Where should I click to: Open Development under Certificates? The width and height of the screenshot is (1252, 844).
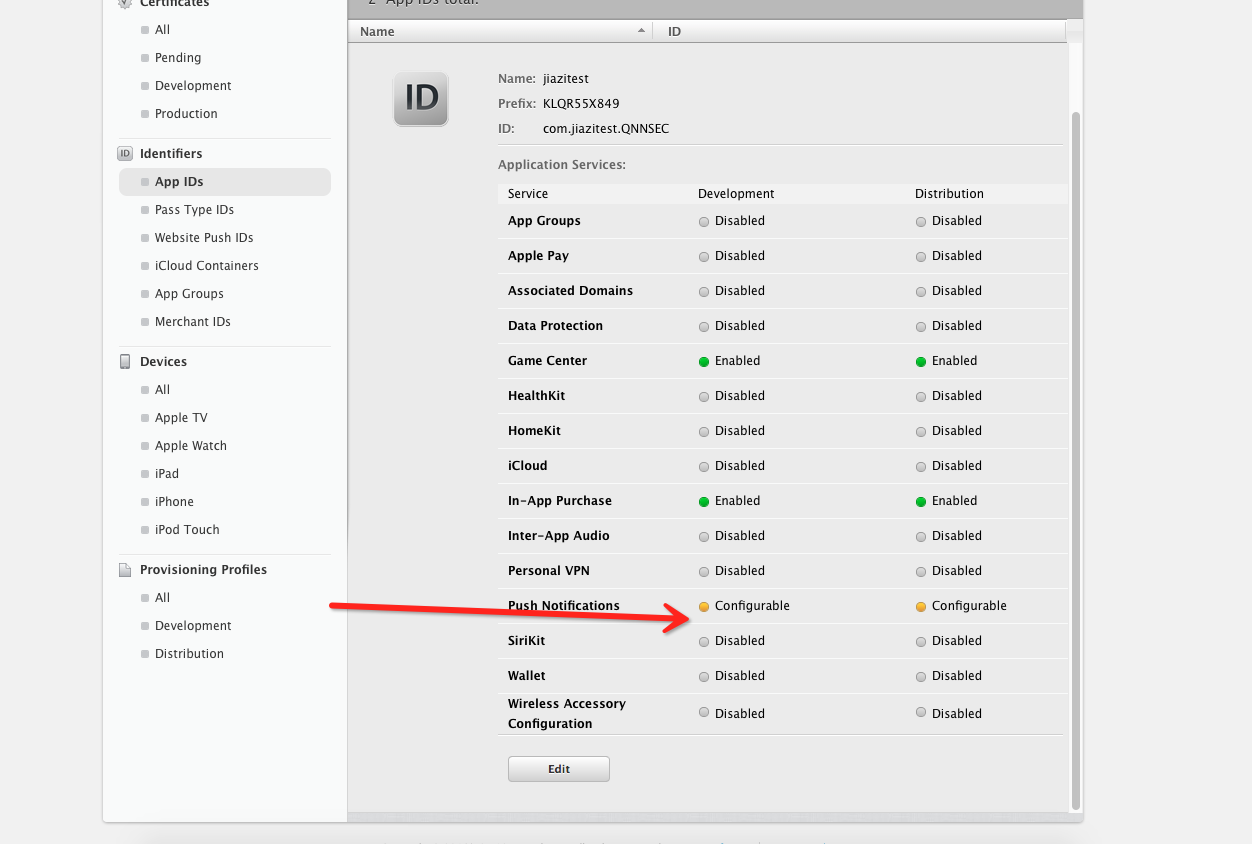[193, 86]
